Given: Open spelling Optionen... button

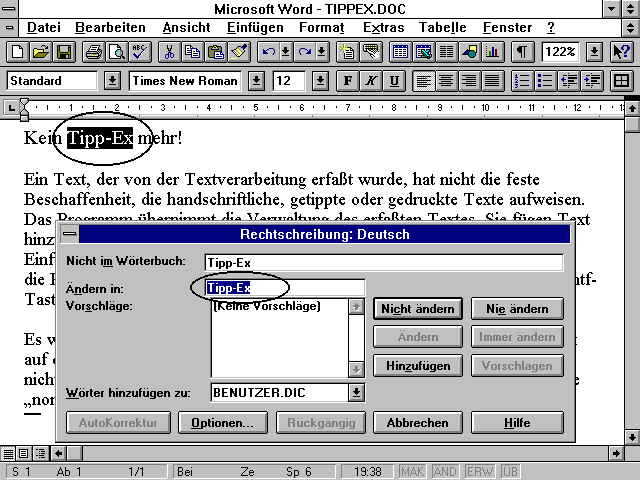Looking at the screenshot, I should 223,422.
